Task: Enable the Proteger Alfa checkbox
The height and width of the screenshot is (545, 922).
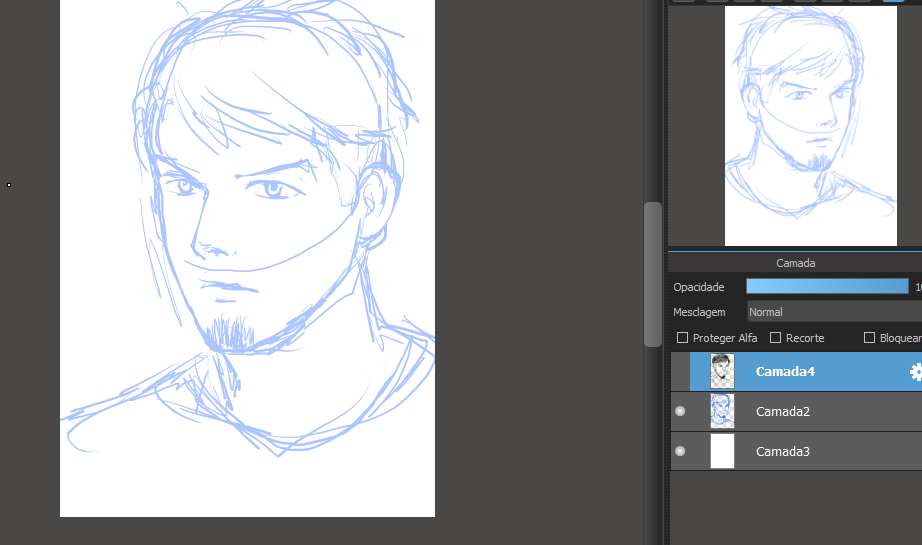Action: click(682, 337)
